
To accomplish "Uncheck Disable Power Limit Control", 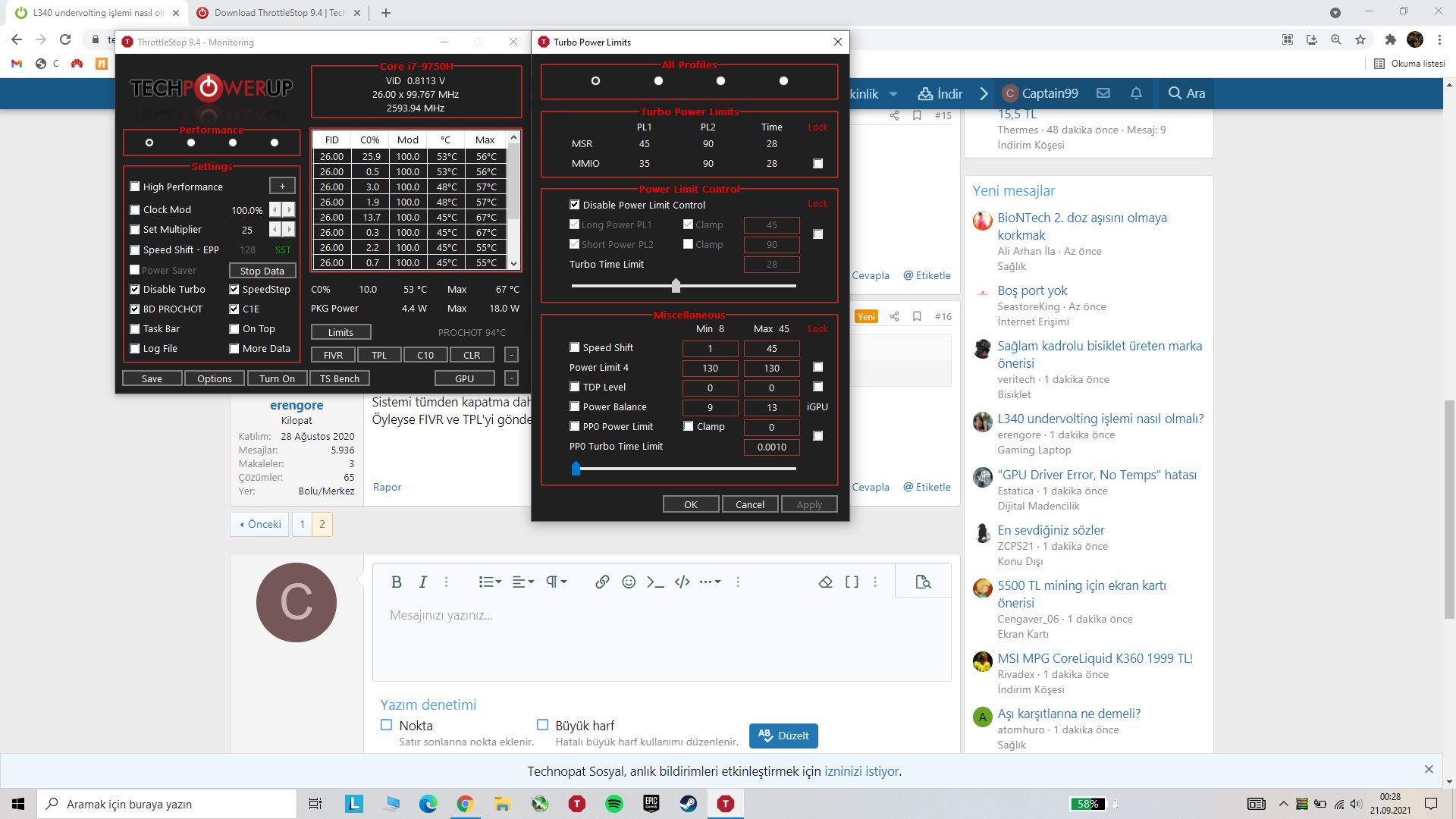I will [575, 205].
